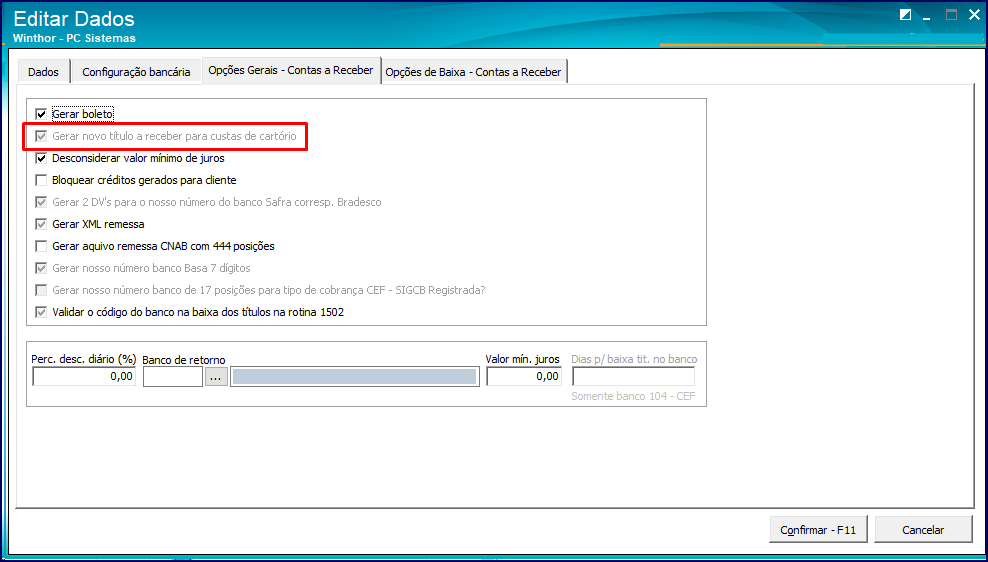
Task: Toggle Gerar nosso número banco Basa checkbox
Action: pos(42,268)
